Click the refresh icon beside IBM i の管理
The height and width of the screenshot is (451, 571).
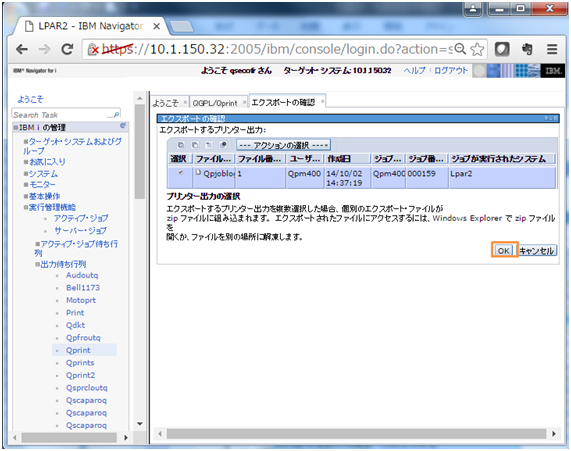123,126
